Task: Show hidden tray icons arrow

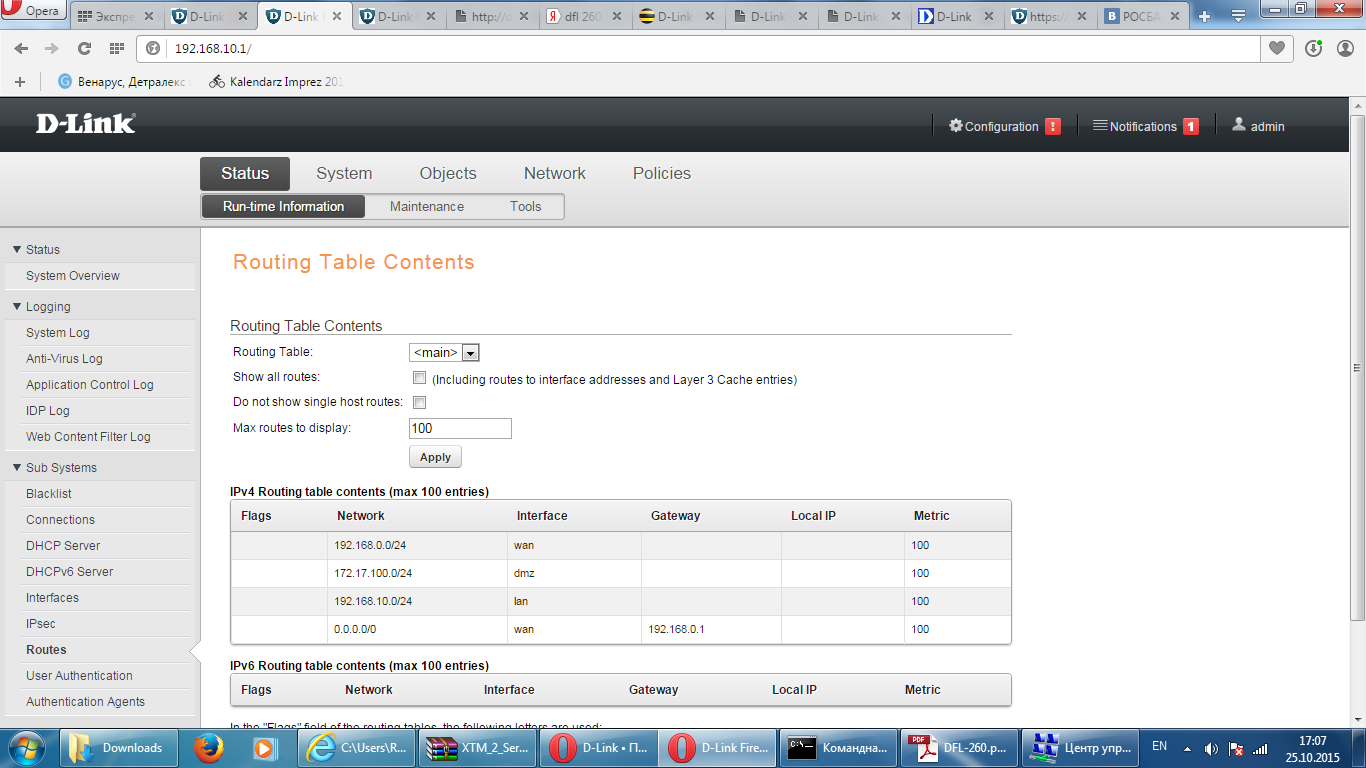Action: click(x=1187, y=748)
